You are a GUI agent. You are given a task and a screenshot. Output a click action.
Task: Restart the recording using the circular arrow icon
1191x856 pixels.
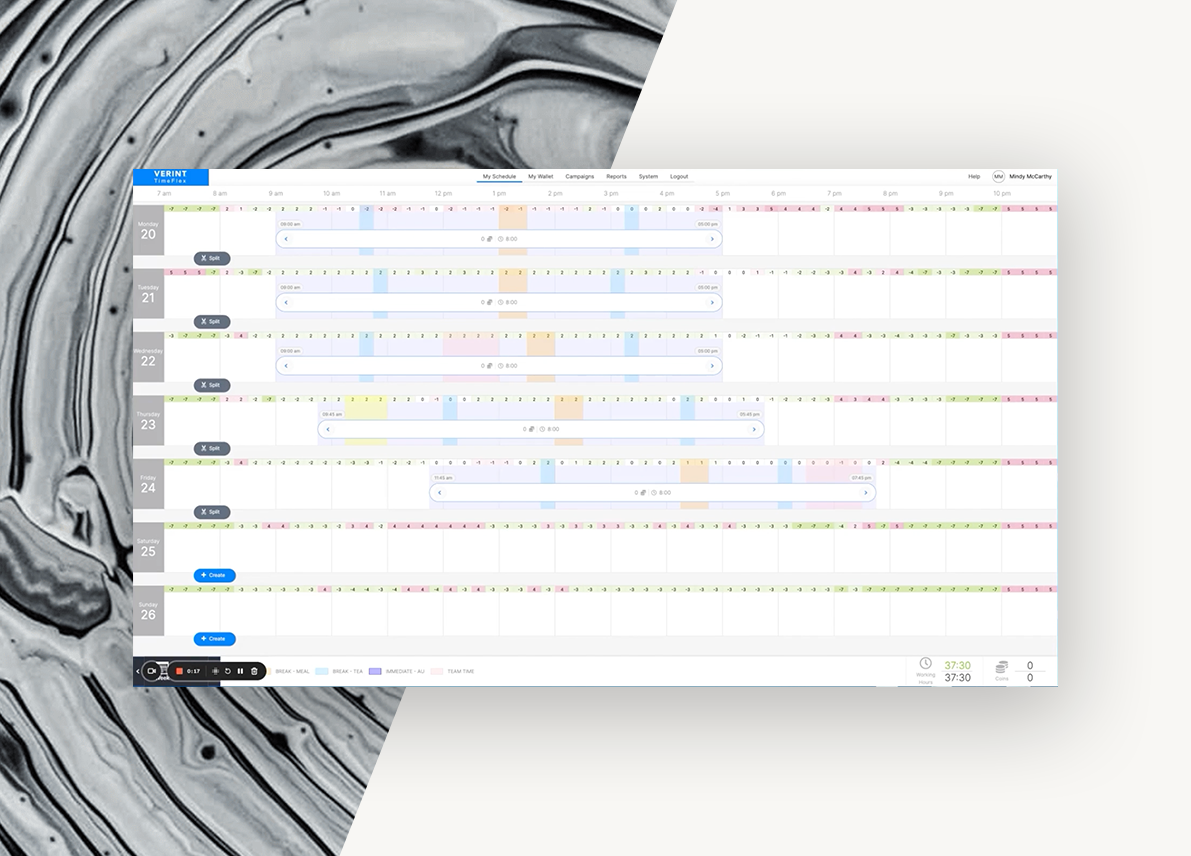[228, 671]
